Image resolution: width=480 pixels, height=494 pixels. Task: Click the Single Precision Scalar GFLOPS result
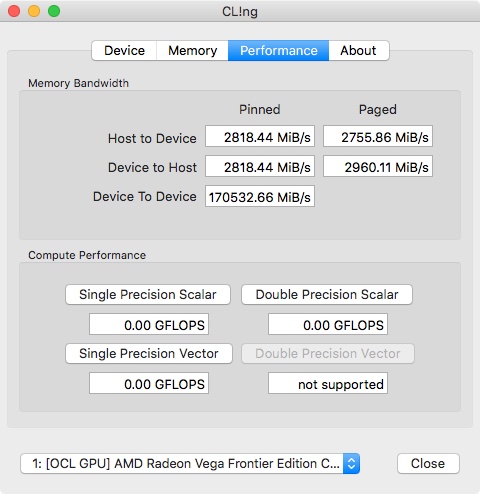click(149, 324)
